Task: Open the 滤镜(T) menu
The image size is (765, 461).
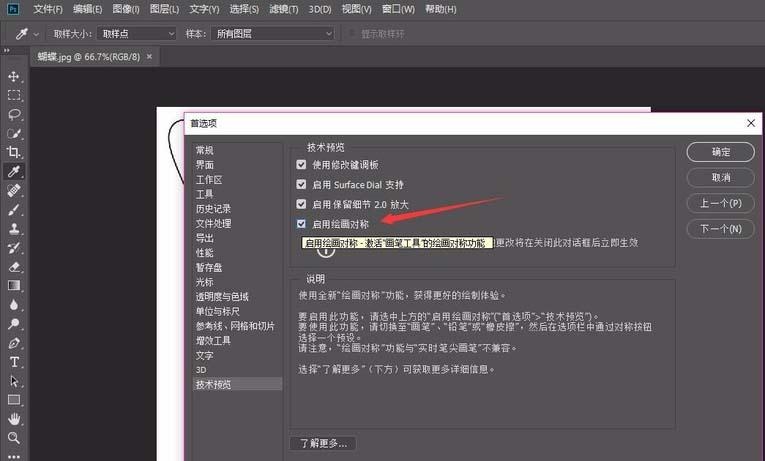Action: click(x=284, y=9)
